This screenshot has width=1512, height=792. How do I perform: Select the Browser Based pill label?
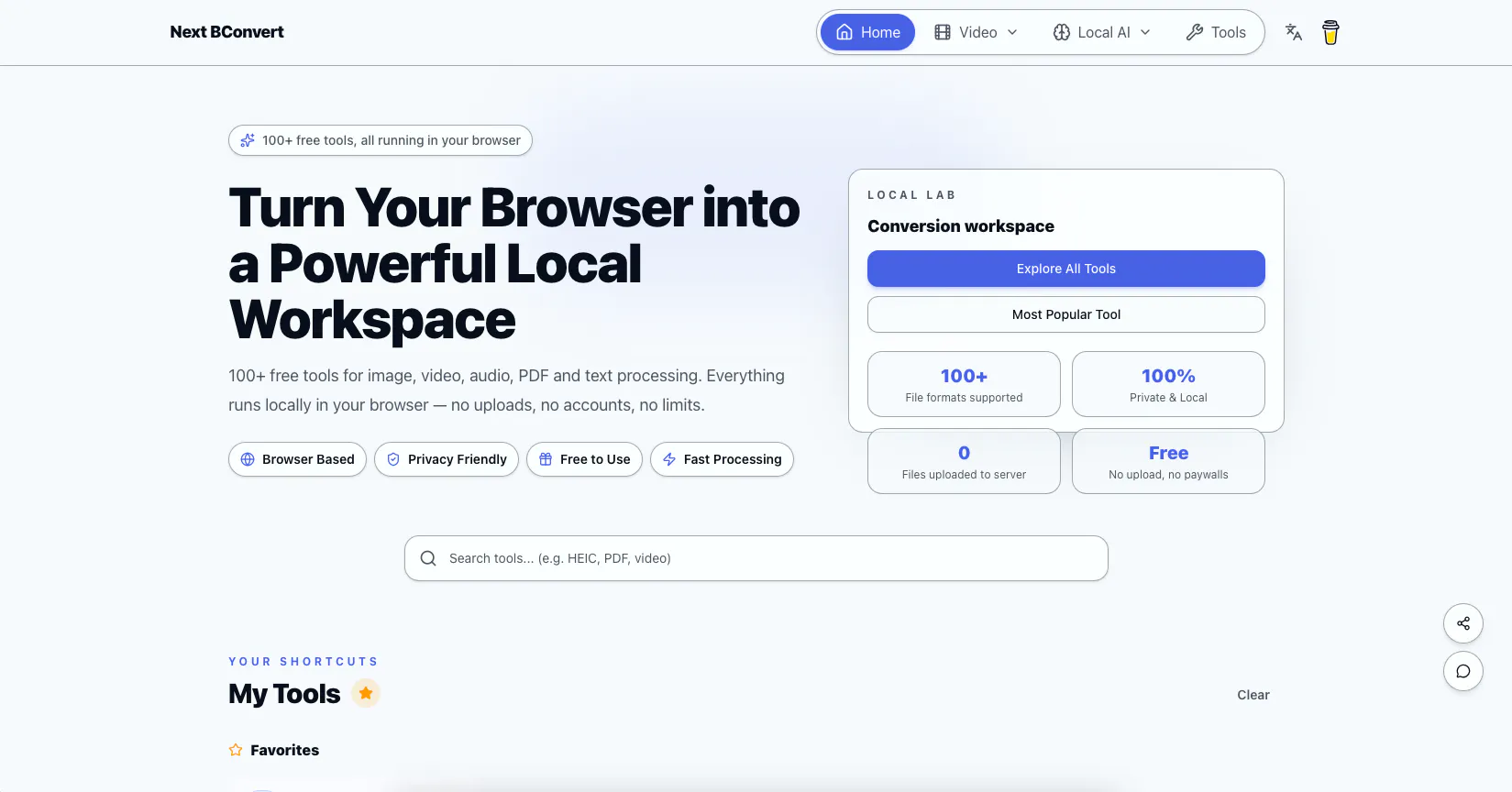pyautogui.click(x=308, y=459)
